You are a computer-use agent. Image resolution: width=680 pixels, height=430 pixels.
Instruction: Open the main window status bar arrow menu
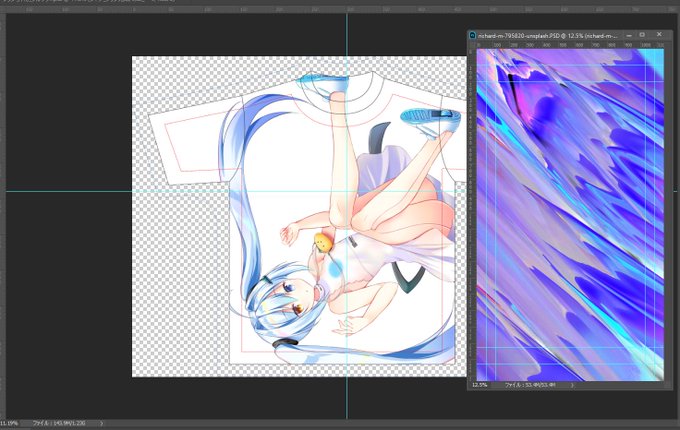coord(101,423)
